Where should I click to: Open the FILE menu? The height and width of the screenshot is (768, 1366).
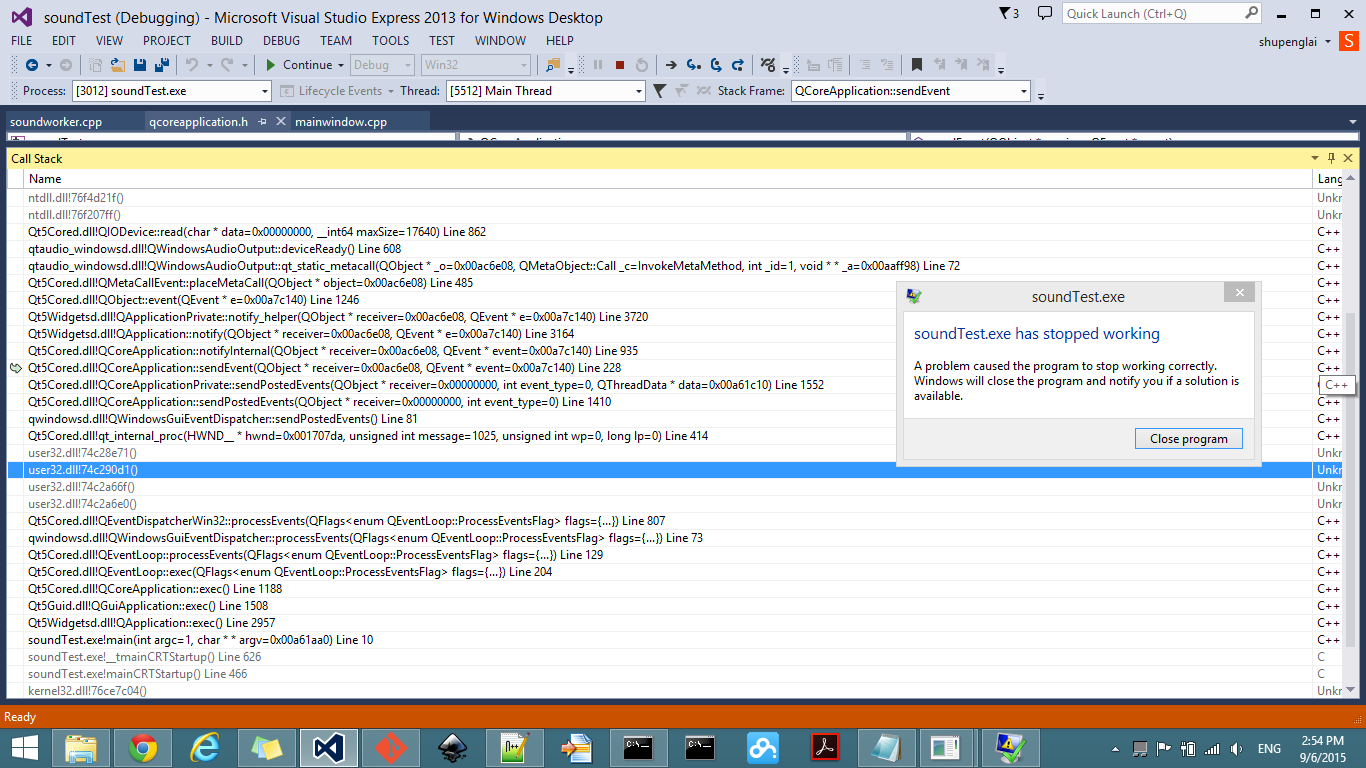pos(21,41)
